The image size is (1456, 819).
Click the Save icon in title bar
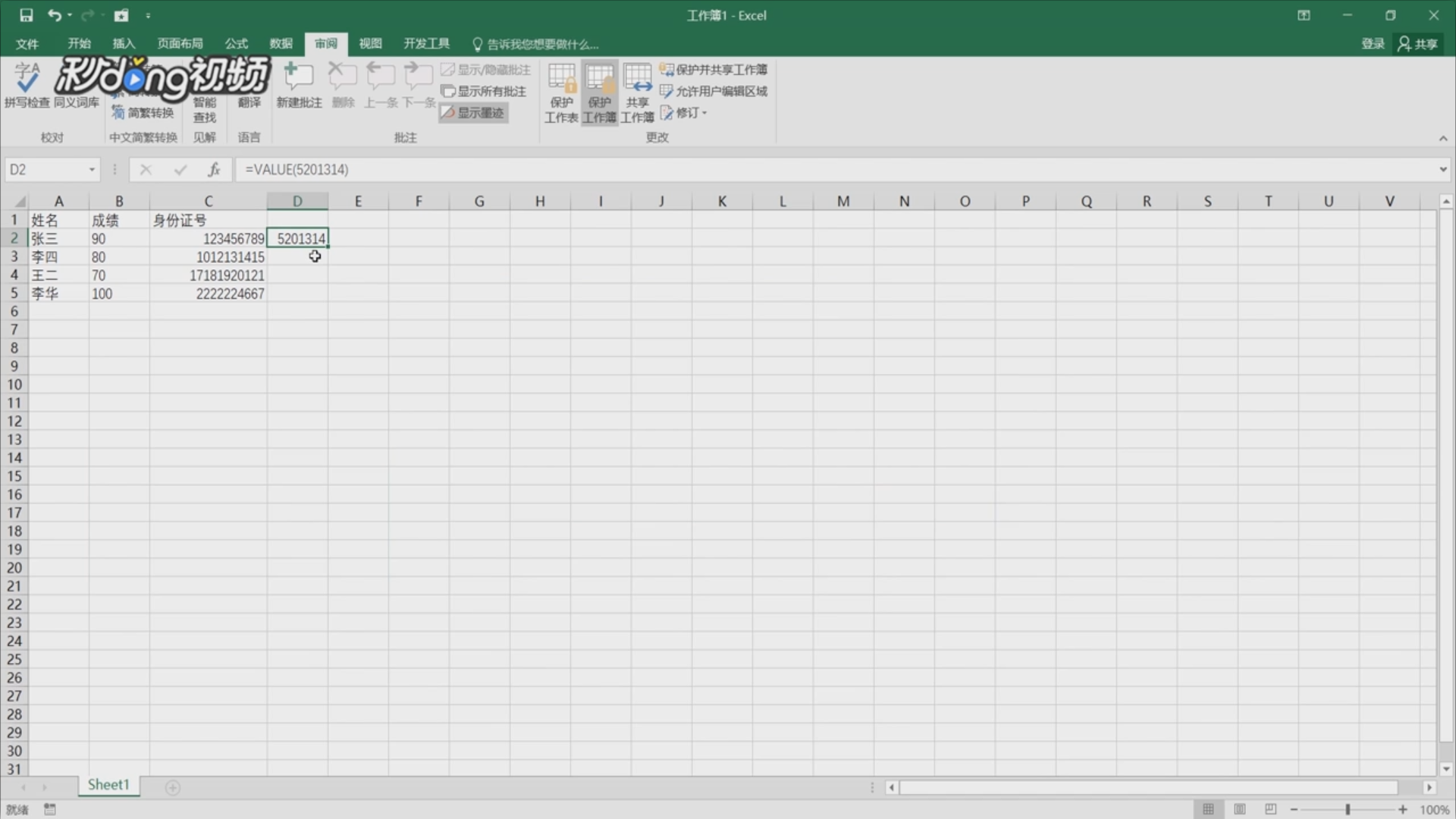(x=26, y=15)
